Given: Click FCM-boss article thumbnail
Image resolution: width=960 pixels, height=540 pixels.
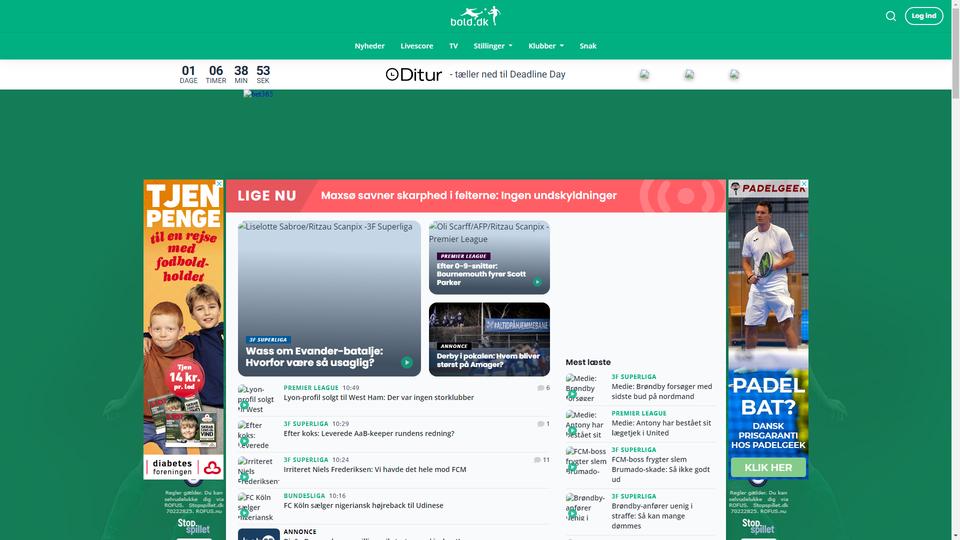Looking at the screenshot, I should point(586,461).
